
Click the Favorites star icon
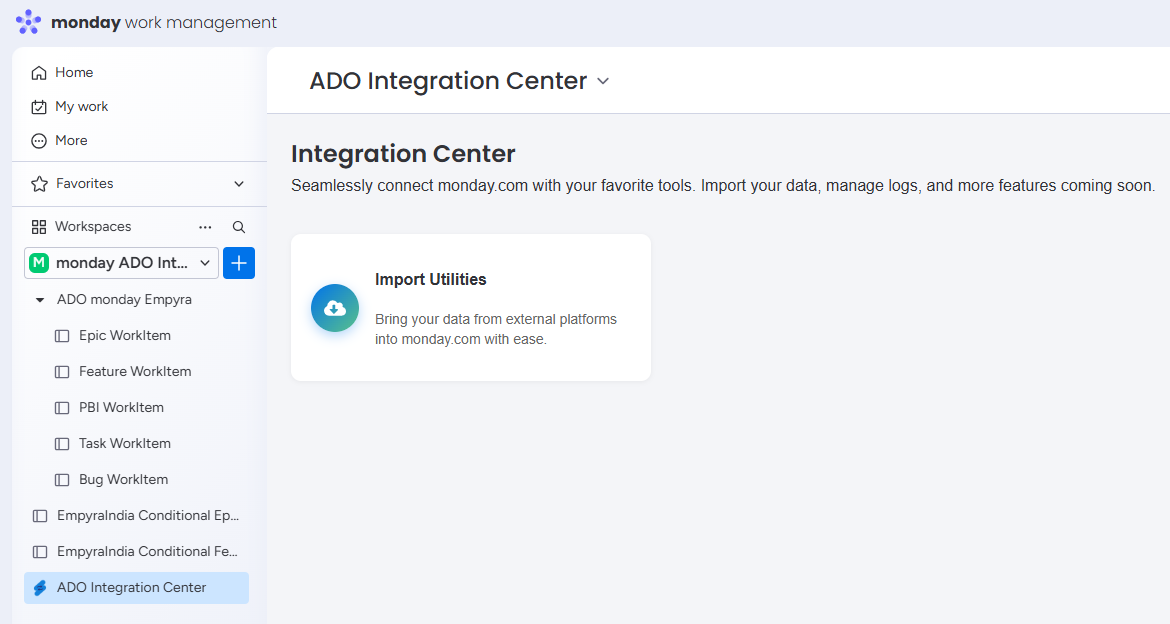pyautogui.click(x=40, y=184)
